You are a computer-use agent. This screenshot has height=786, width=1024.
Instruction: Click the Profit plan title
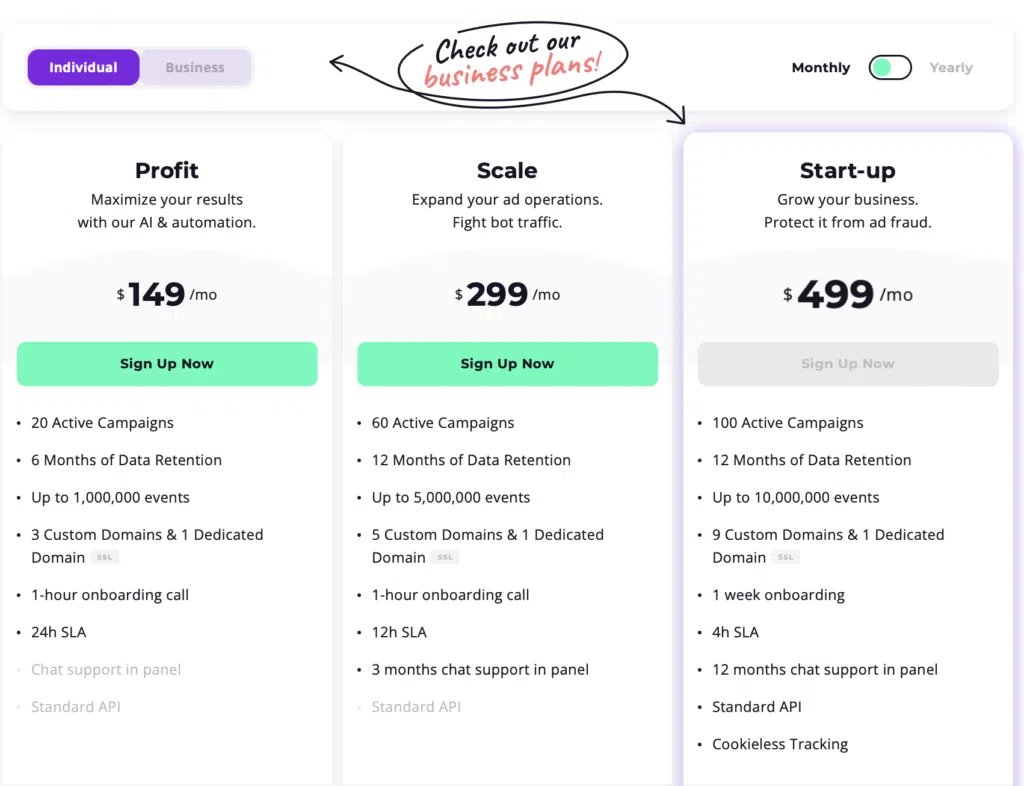click(x=167, y=170)
